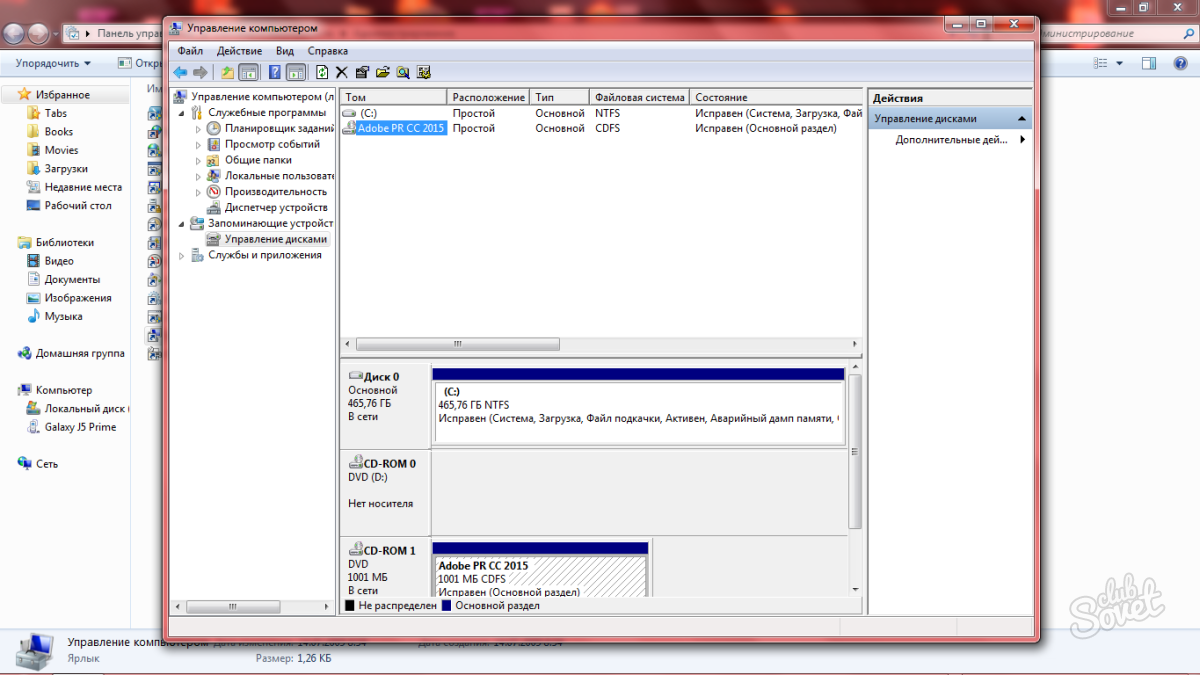The image size is (1200, 675).
Task: Collapse the Запоминающие устройства tree node
Action: click(x=182, y=224)
